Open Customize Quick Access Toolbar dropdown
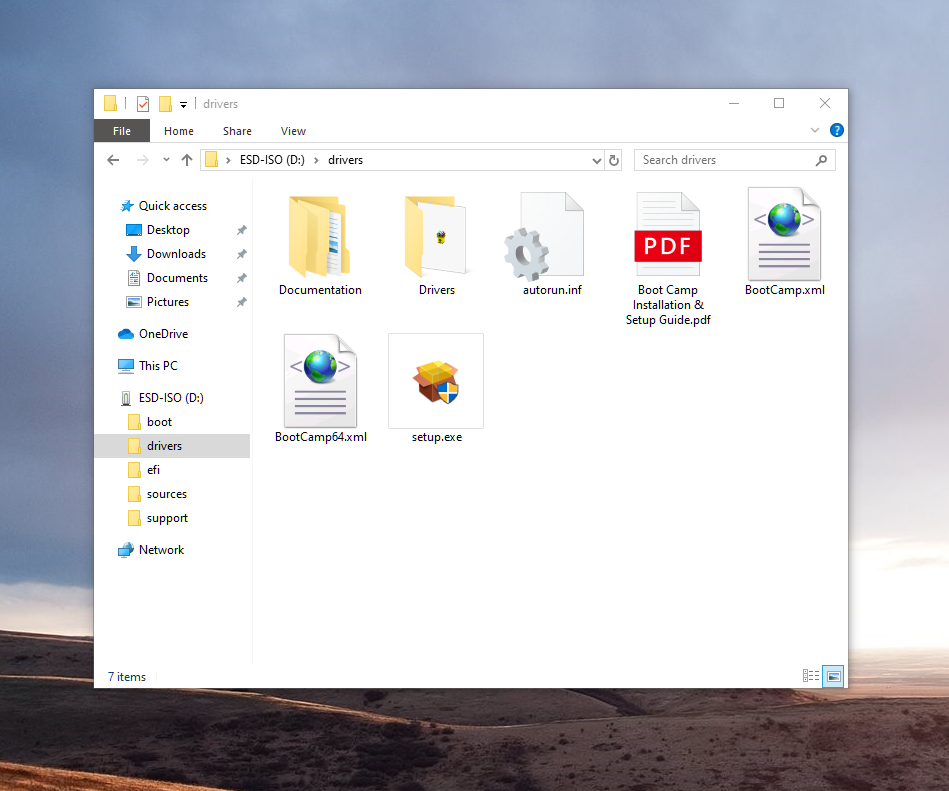Screen dimensions: 949x791 tap(183, 105)
